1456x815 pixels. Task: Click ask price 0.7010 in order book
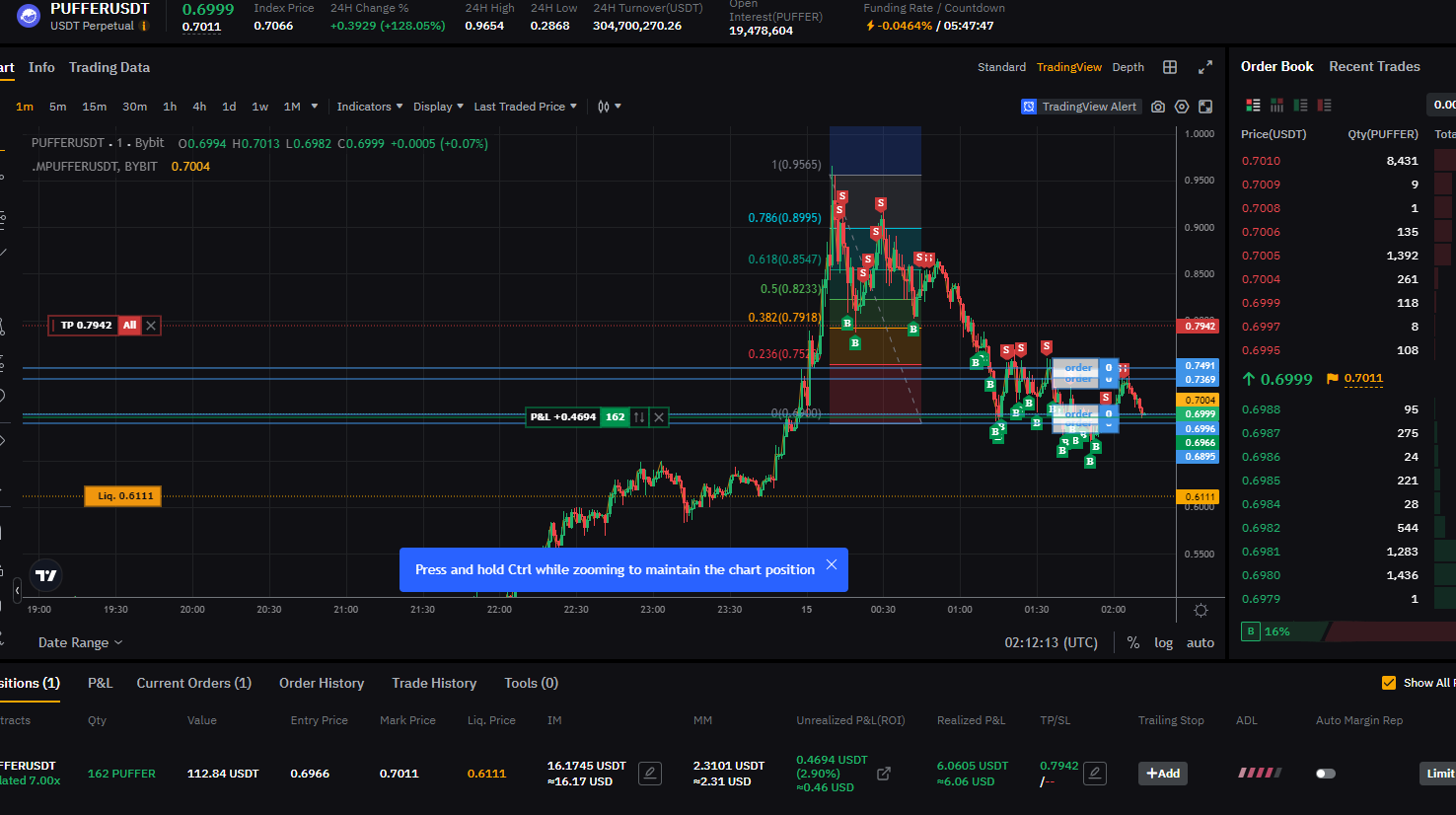(x=1261, y=161)
